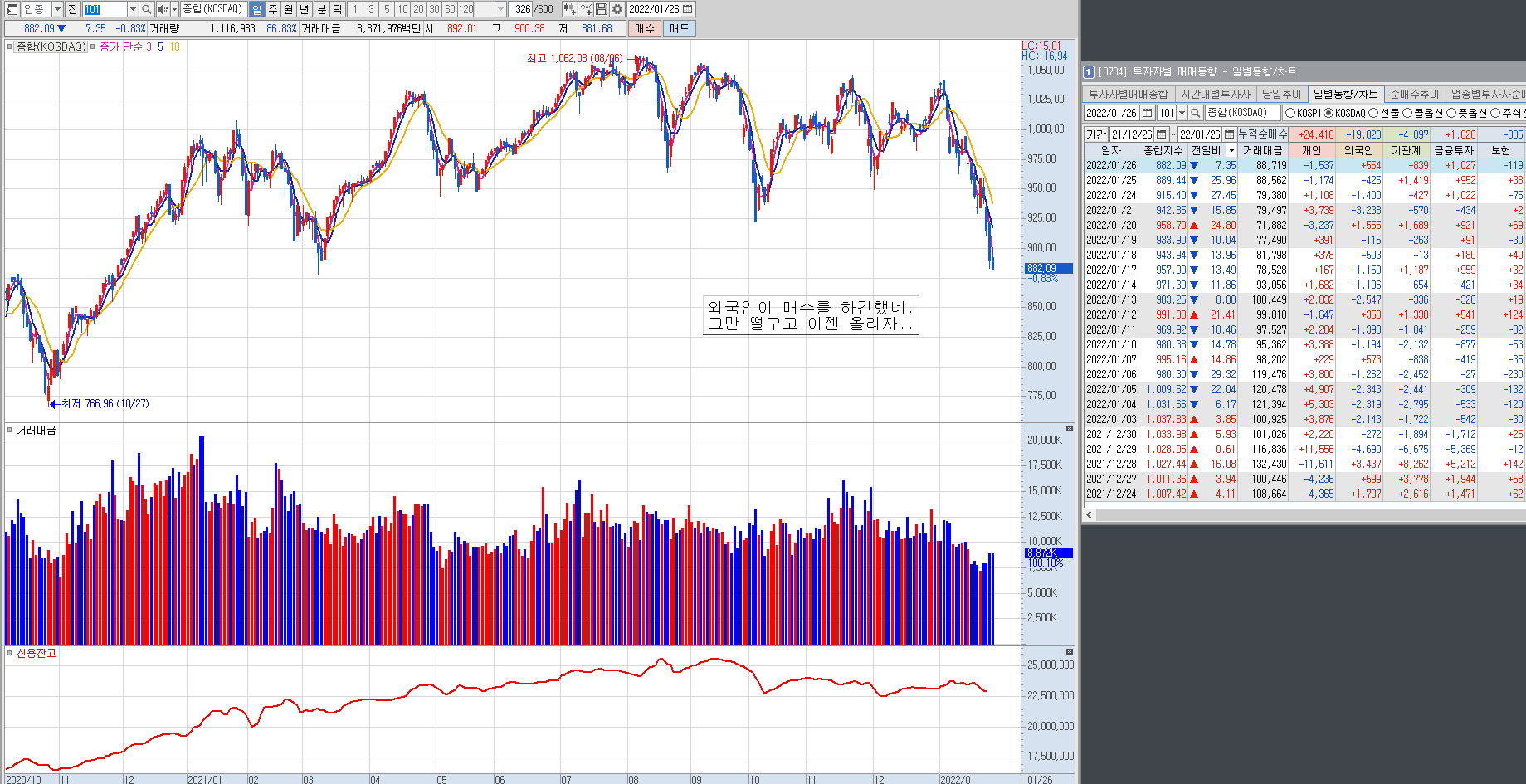Image resolution: width=1526 pixels, height=784 pixels.
Task: Click the volume panel collapse icon at its top right
Action: pyautogui.click(x=1069, y=429)
